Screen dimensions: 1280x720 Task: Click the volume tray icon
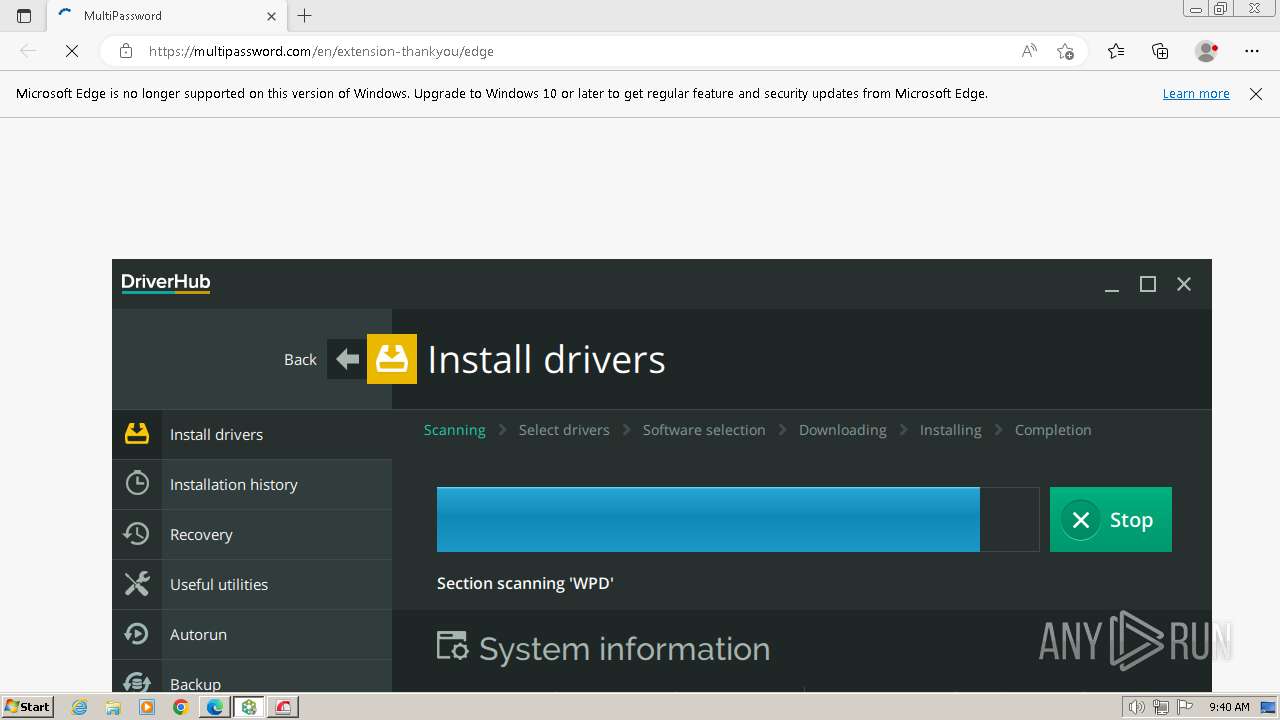[x=1137, y=707]
